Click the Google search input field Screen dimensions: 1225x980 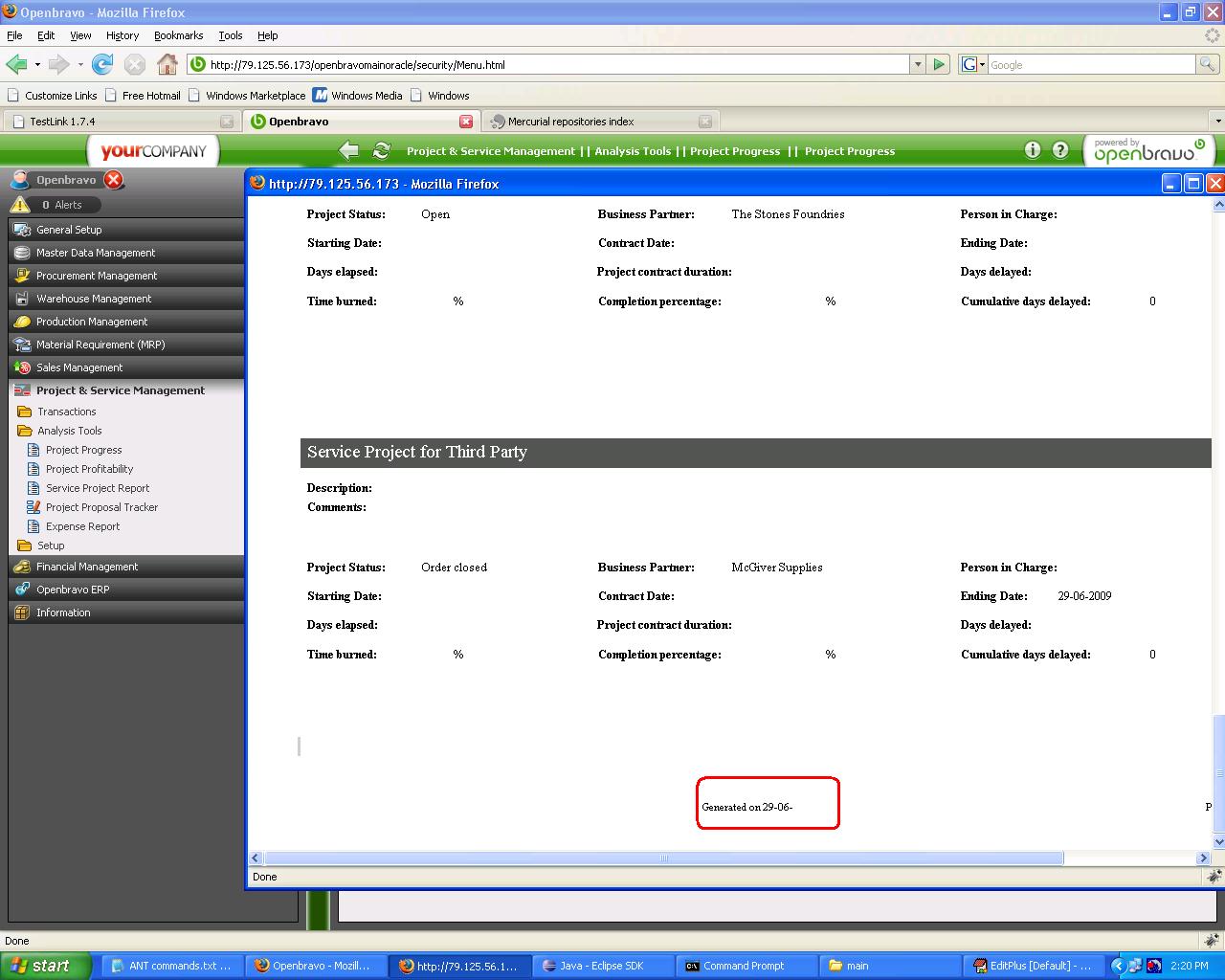(x=1090, y=64)
